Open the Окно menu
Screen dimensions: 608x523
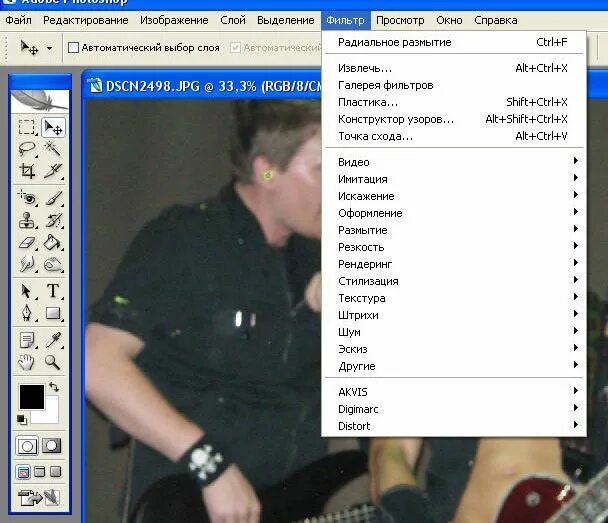click(449, 20)
